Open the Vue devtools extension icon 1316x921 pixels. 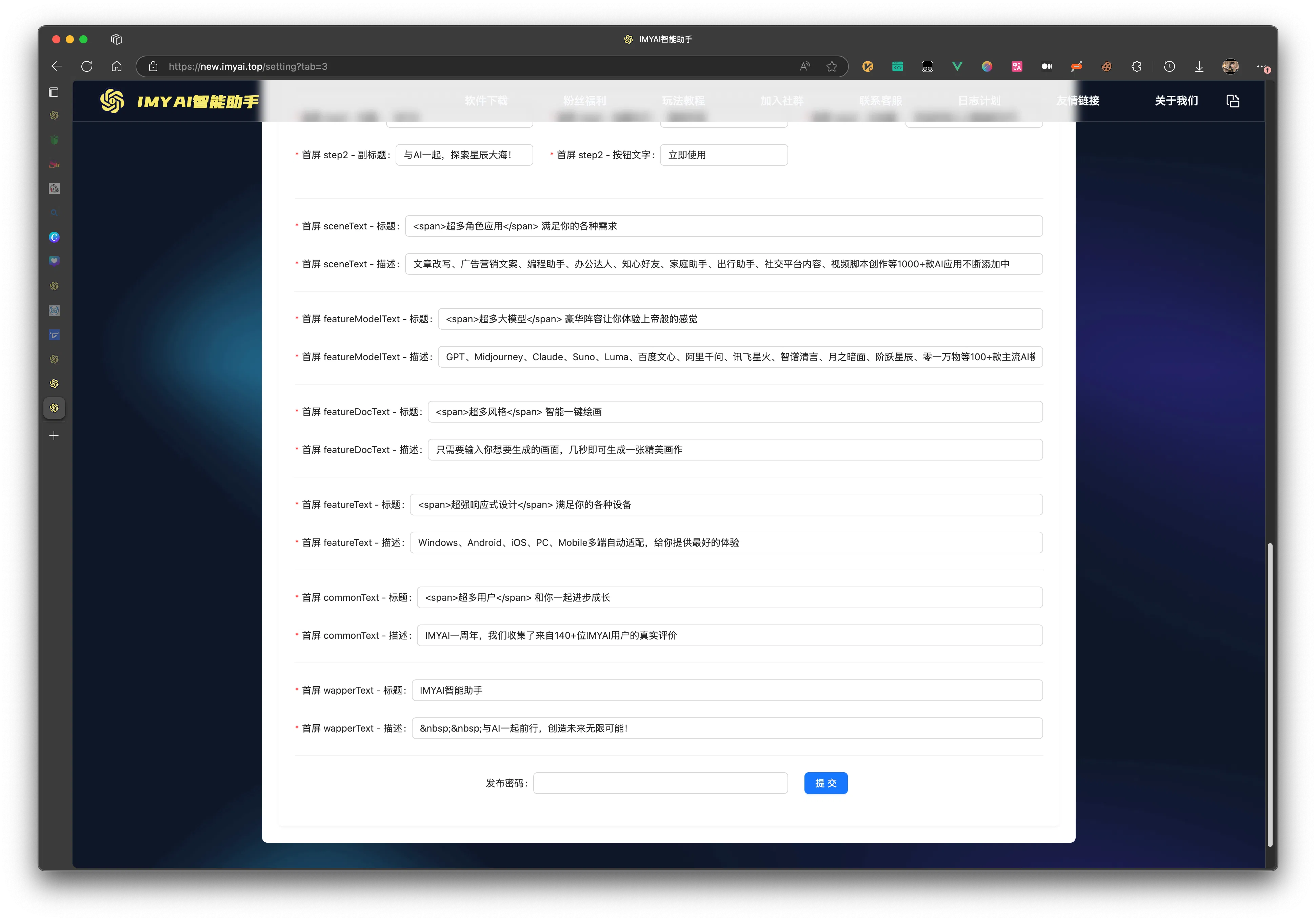tap(957, 66)
